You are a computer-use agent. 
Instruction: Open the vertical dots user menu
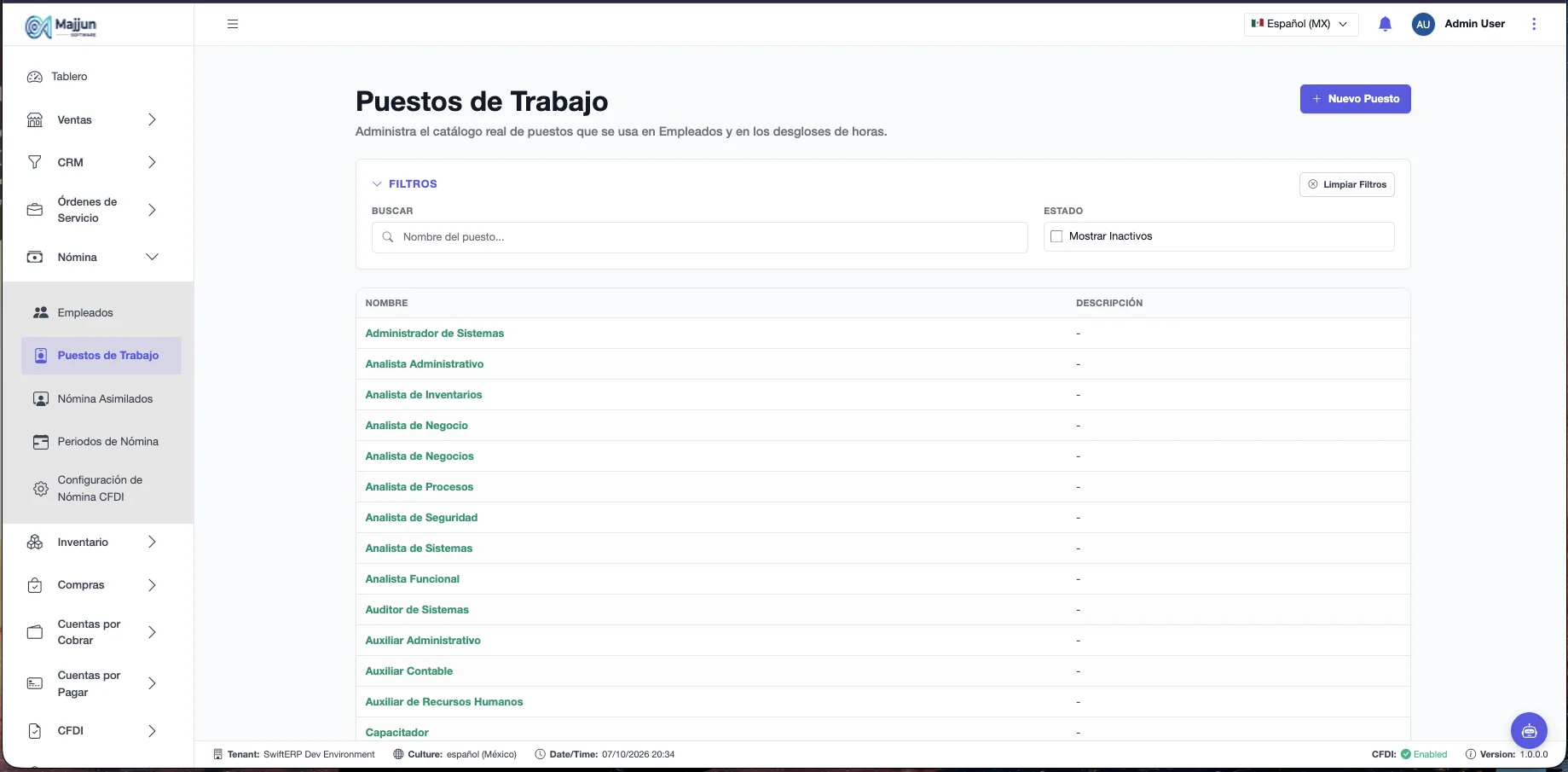(x=1534, y=24)
